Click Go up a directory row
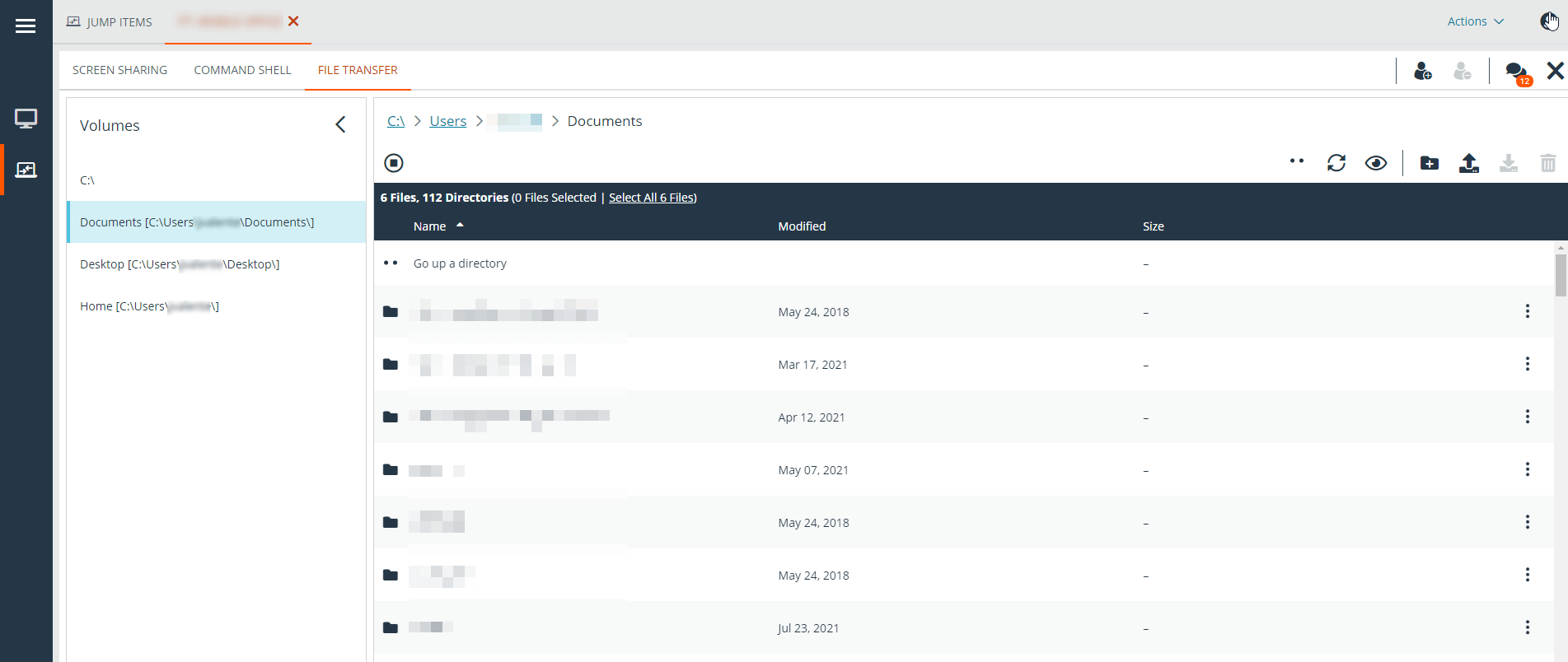This screenshot has height=662, width=1568. click(x=460, y=263)
